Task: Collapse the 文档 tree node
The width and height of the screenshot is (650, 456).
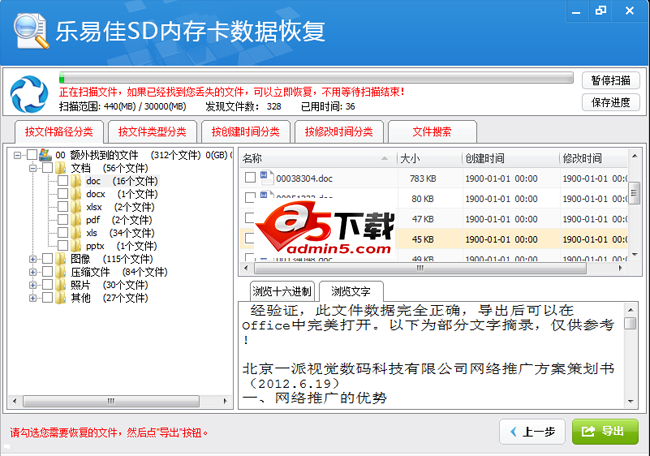Action: pyautogui.click(x=33, y=168)
